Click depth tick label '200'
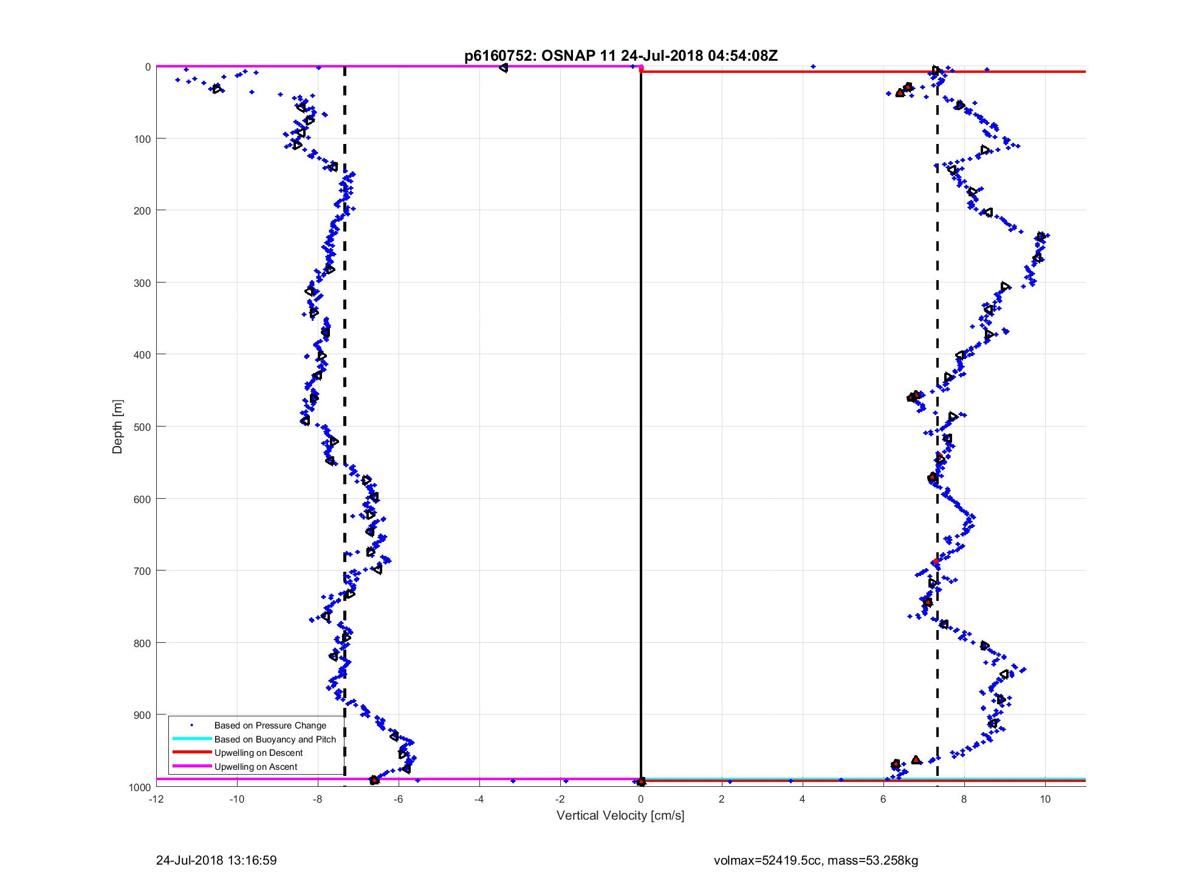 pos(141,210)
